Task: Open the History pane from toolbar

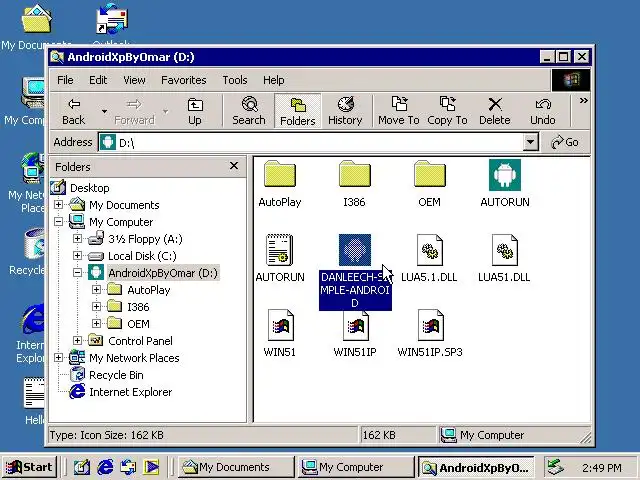Action: pos(345,111)
